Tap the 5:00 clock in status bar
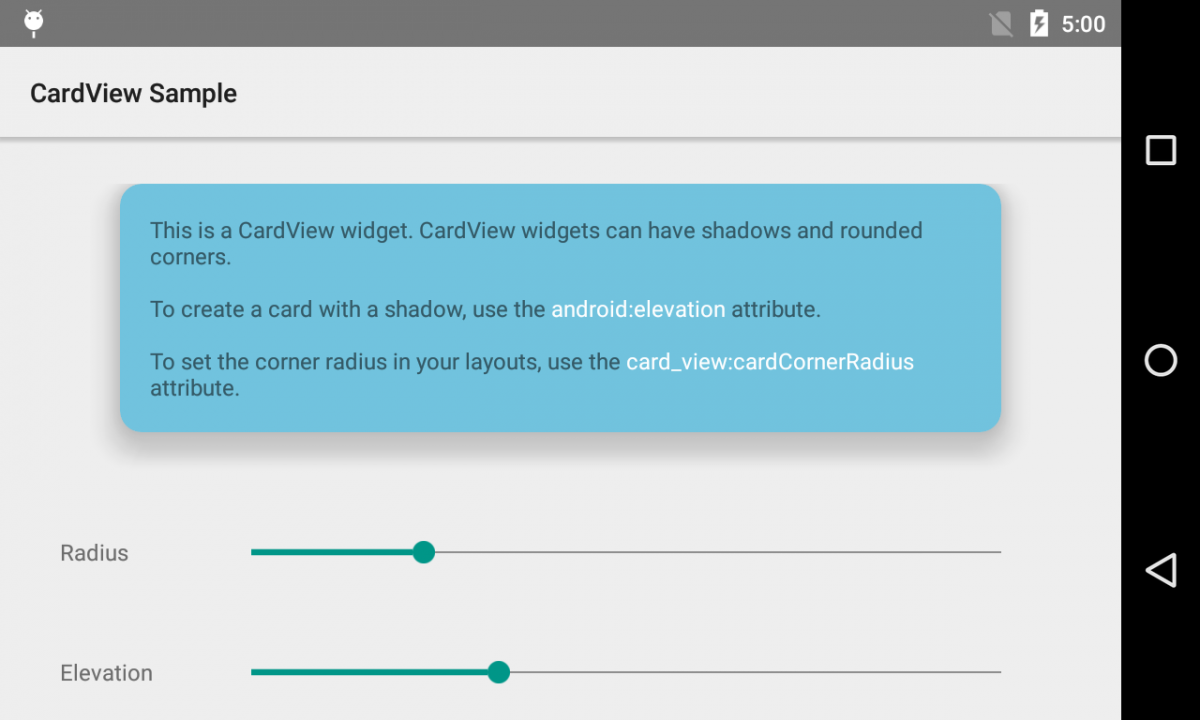Viewport: 1200px width, 720px height. [x=1083, y=24]
